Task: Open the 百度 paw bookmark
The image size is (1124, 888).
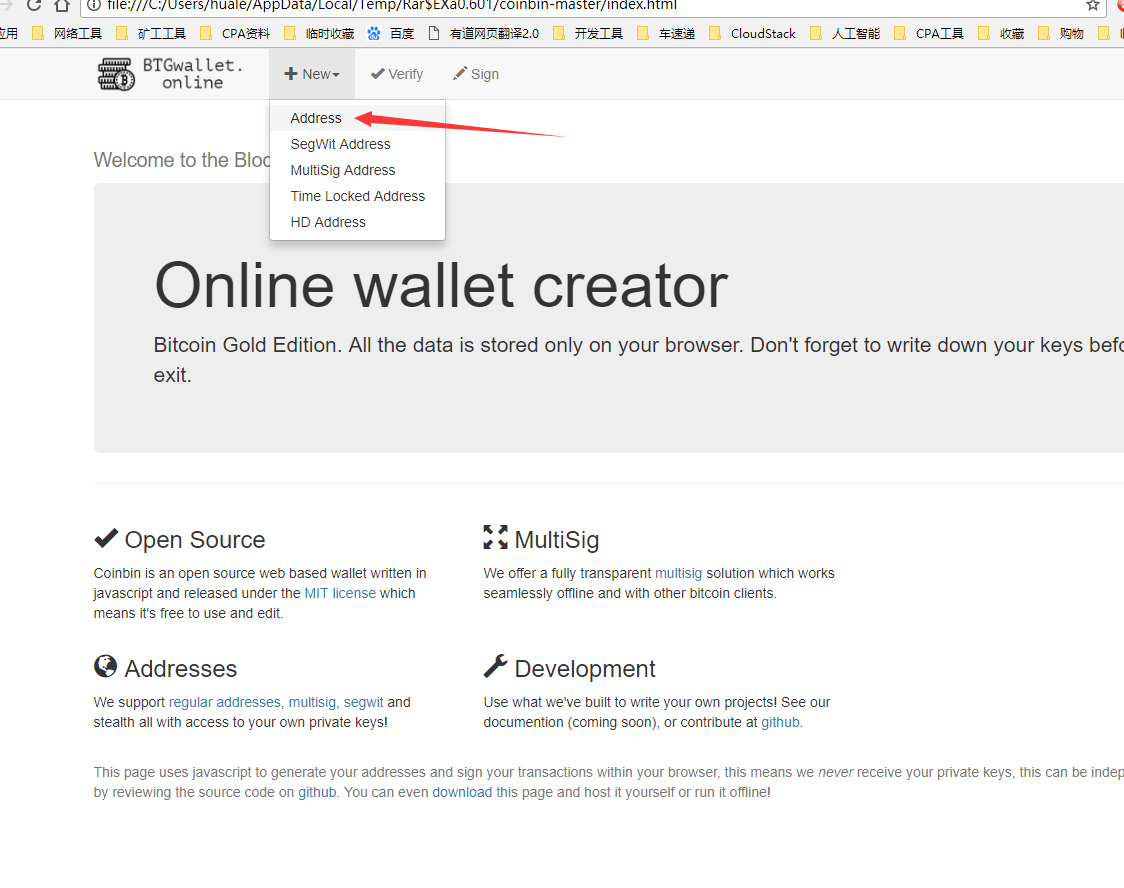Action: 391,34
